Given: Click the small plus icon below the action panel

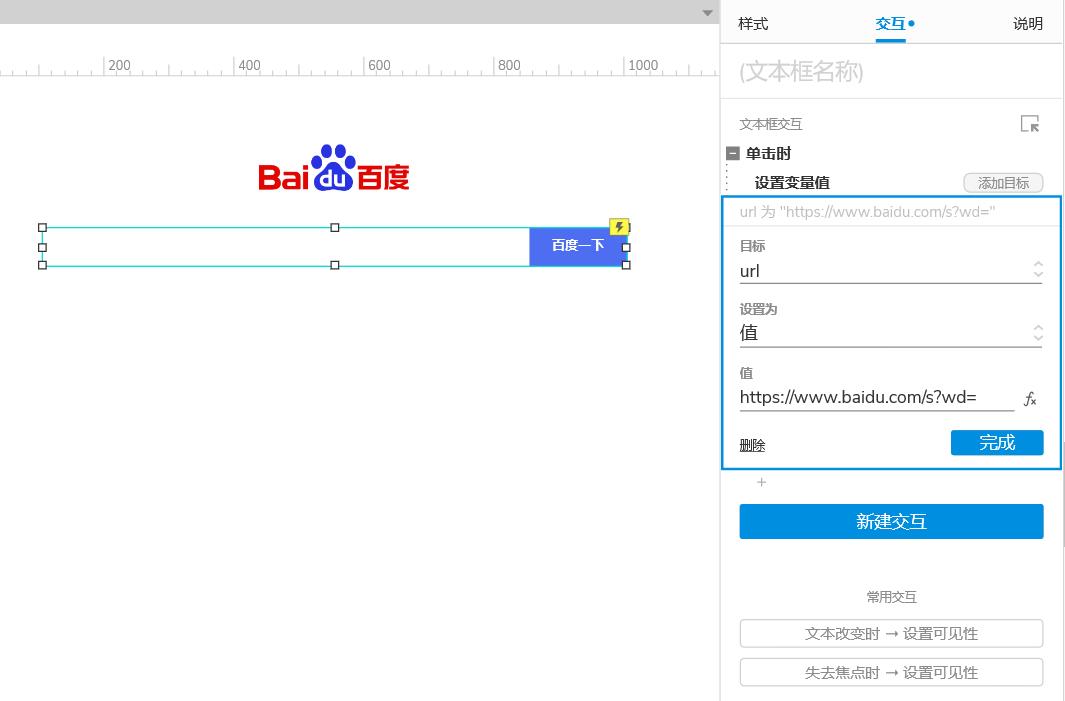Looking at the screenshot, I should [x=761, y=482].
